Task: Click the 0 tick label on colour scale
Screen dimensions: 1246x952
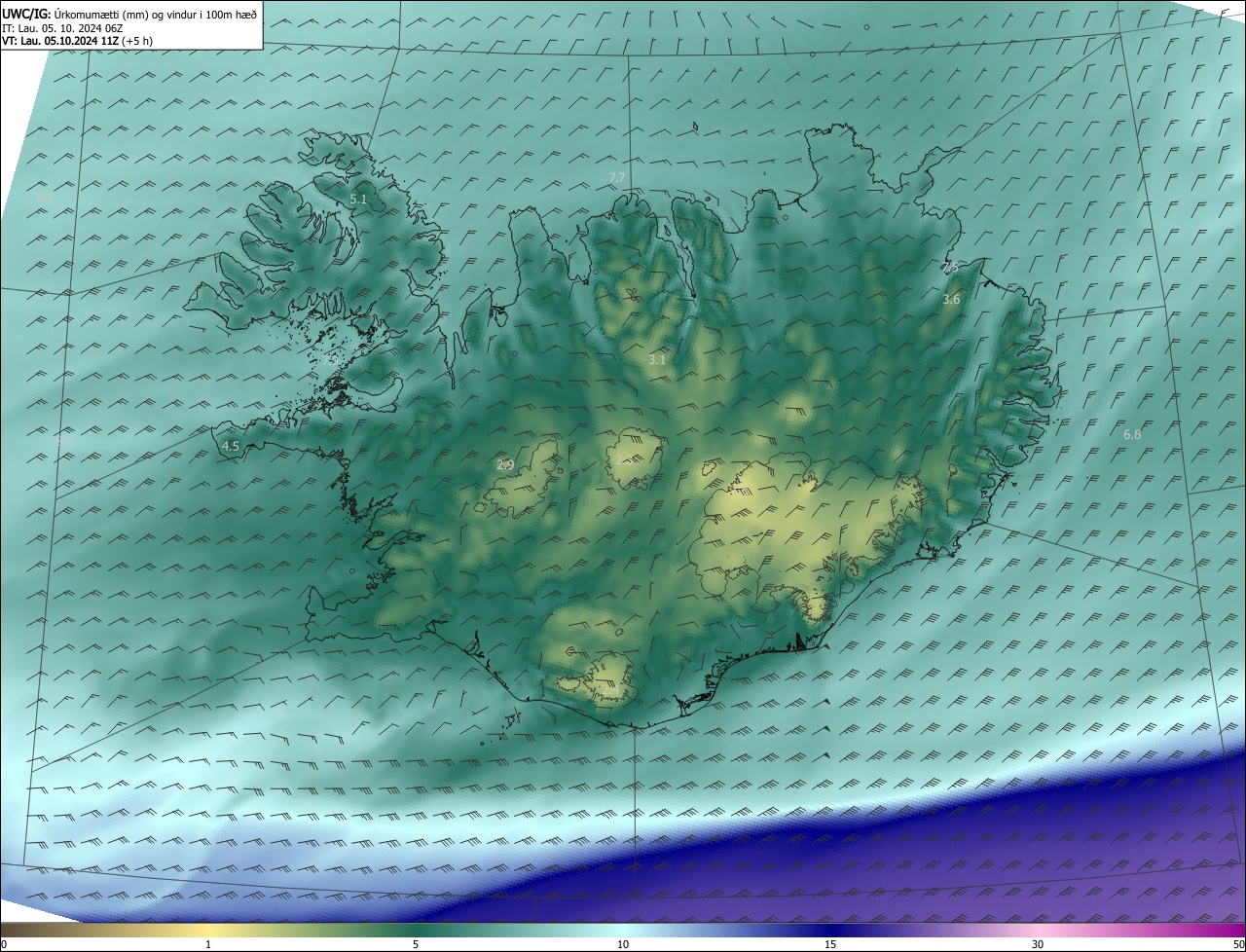Action: coord(4,944)
